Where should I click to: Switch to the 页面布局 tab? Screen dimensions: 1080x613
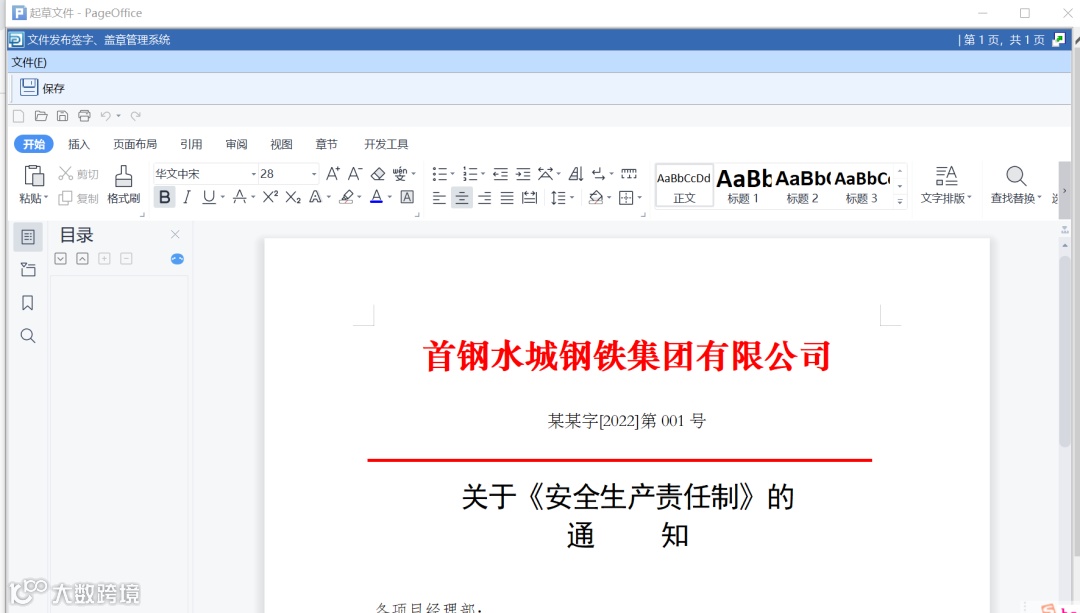(135, 144)
